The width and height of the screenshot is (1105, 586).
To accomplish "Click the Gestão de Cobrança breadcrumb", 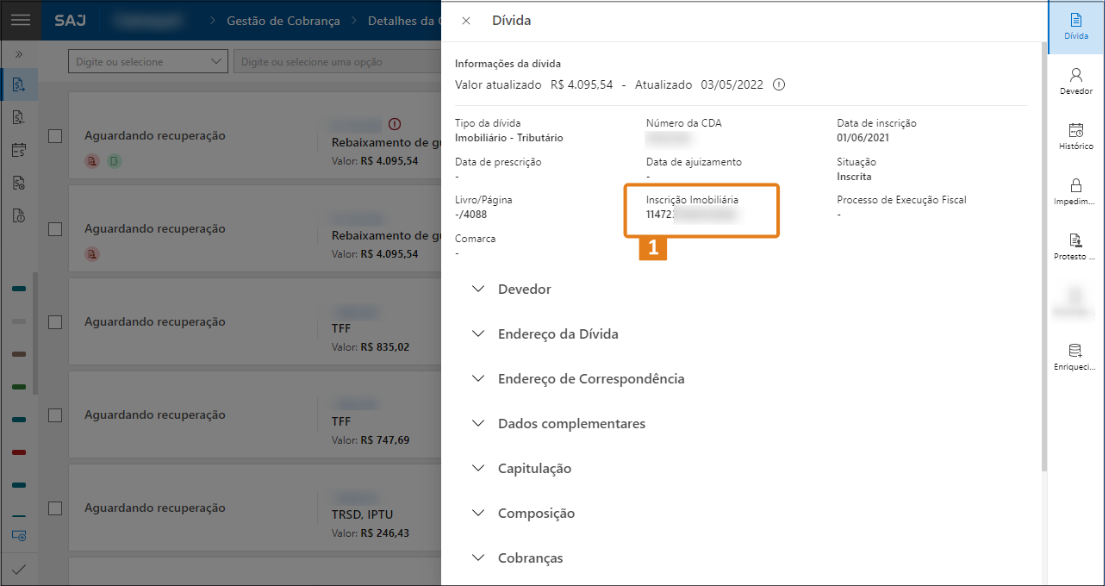I will (283, 20).
